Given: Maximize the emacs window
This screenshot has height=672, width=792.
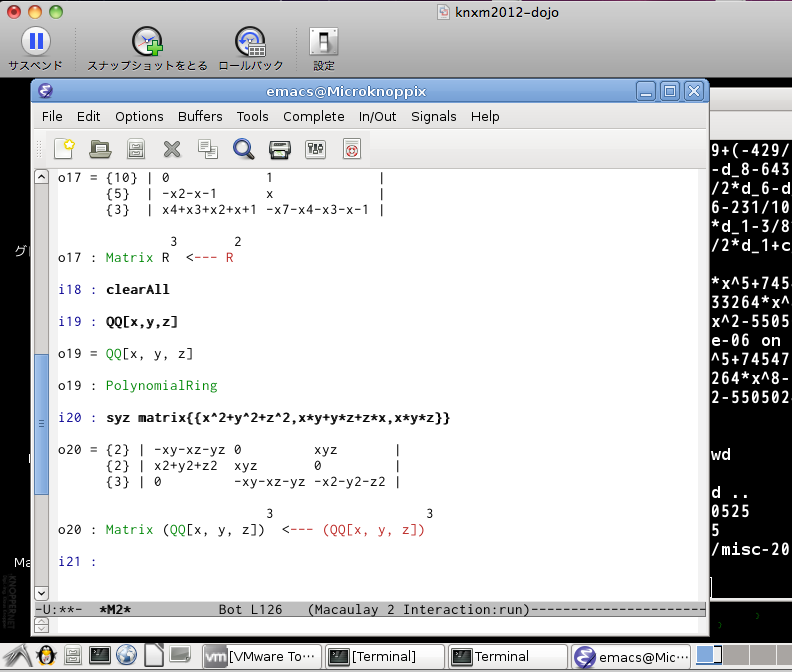Looking at the screenshot, I should [670, 91].
